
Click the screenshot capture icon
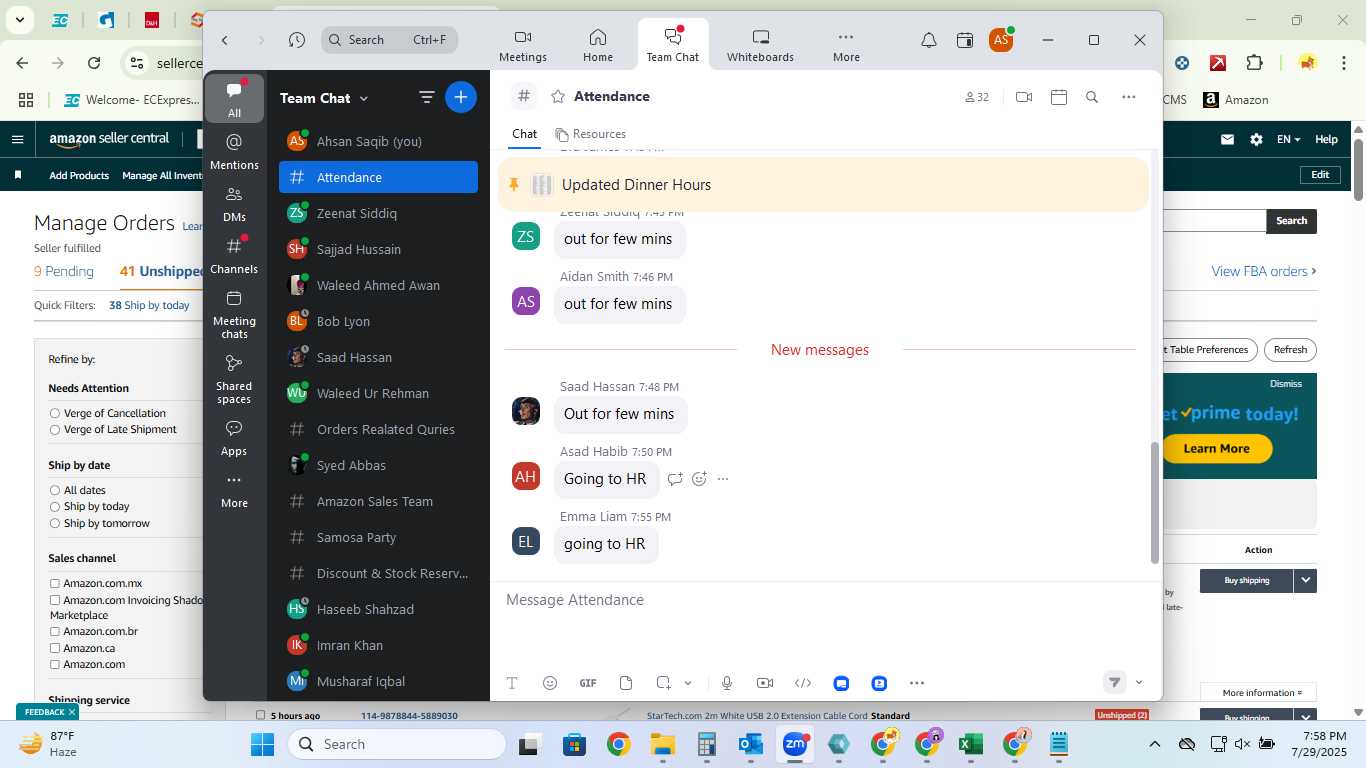[663, 683]
